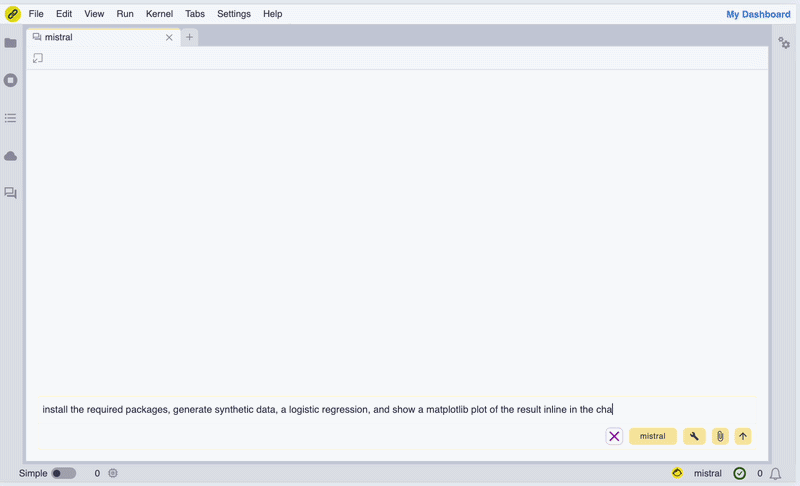Open the running kernels stop-circle icon
The height and width of the screenshot is (486, 800).
coord(10,80)
